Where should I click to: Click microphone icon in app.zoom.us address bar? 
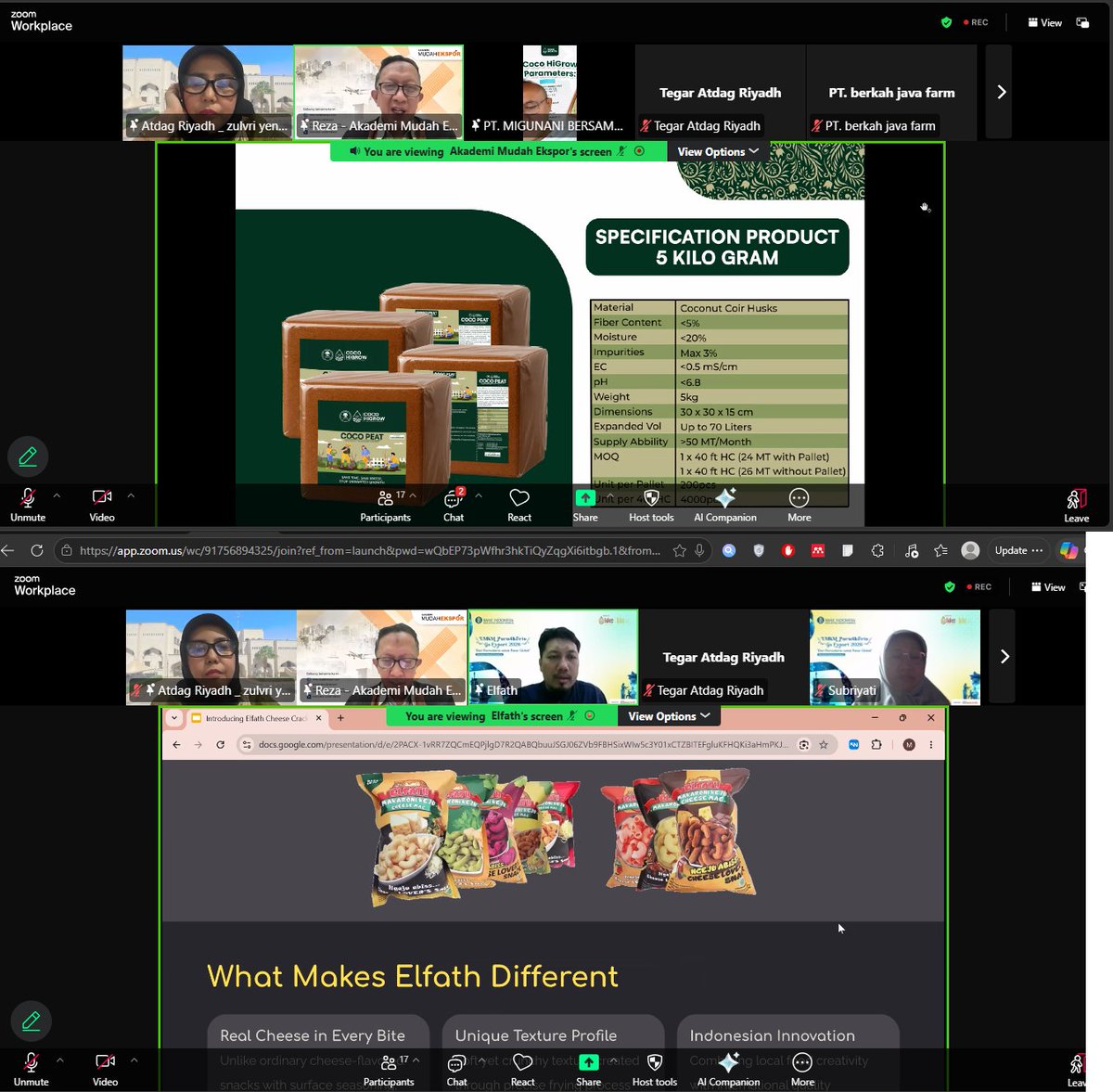699,550
